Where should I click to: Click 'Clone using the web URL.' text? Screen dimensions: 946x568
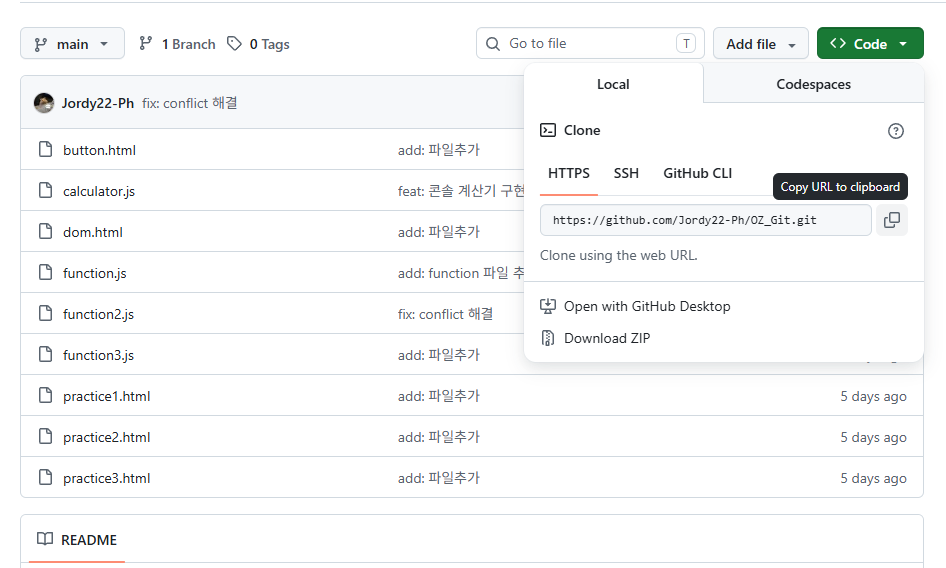tap(618, 255)
